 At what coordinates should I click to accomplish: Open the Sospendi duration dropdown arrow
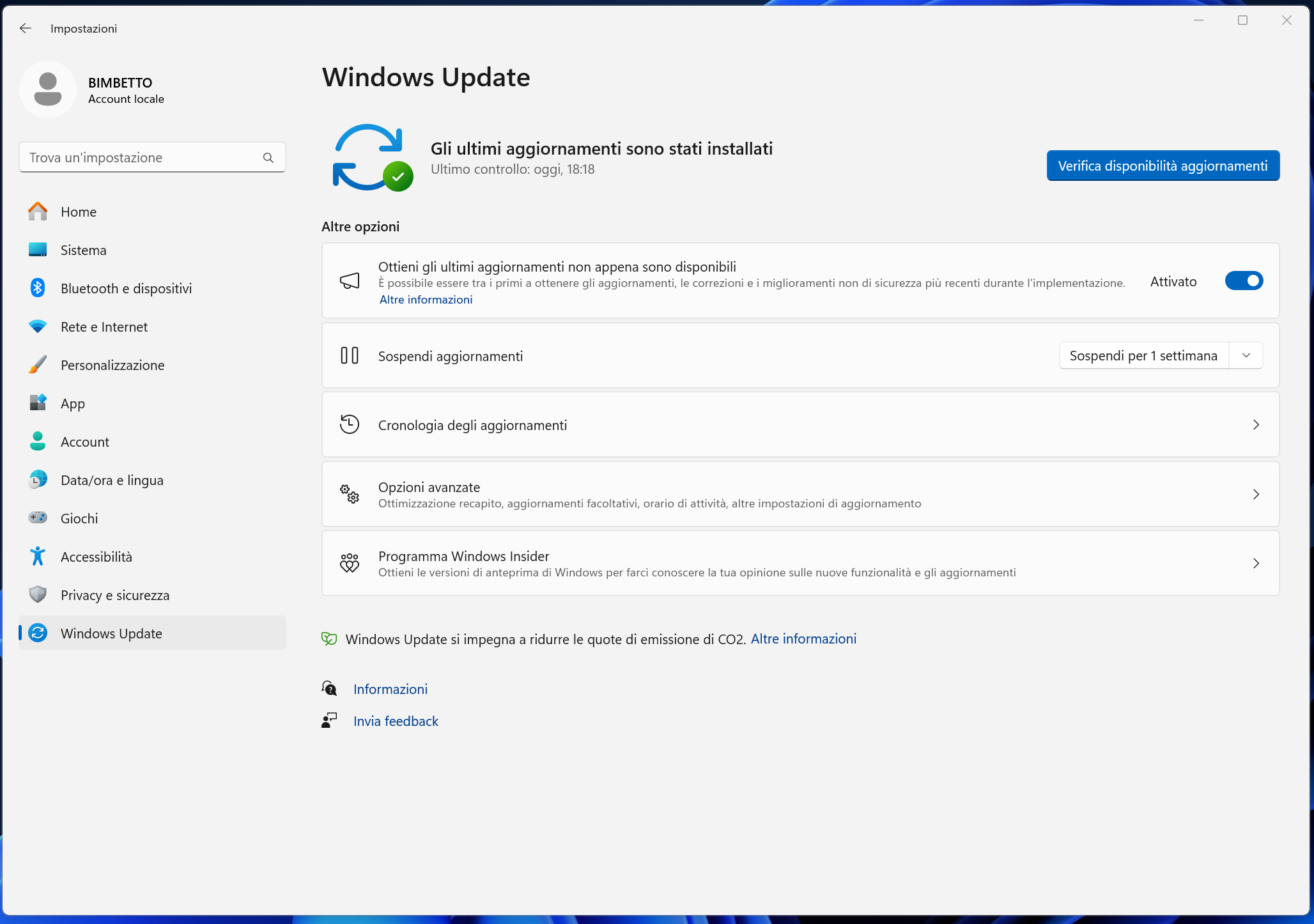1246,356
